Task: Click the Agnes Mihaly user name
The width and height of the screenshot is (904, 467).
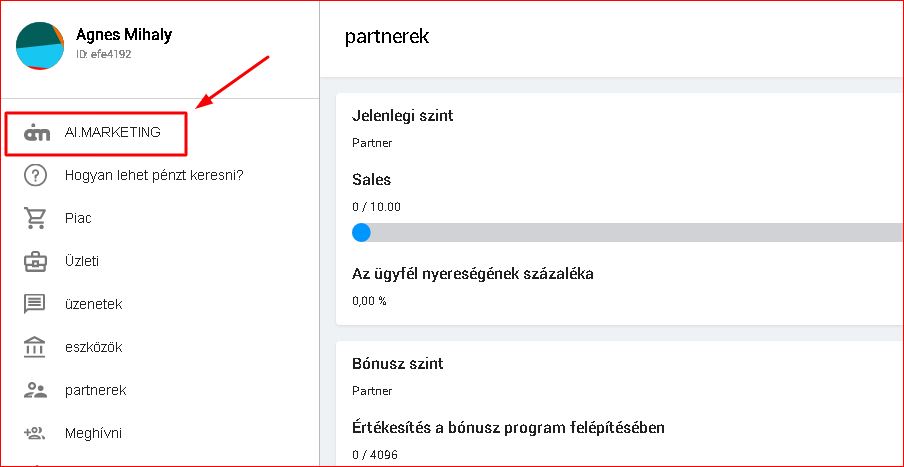Action: (x=124, y=35)
